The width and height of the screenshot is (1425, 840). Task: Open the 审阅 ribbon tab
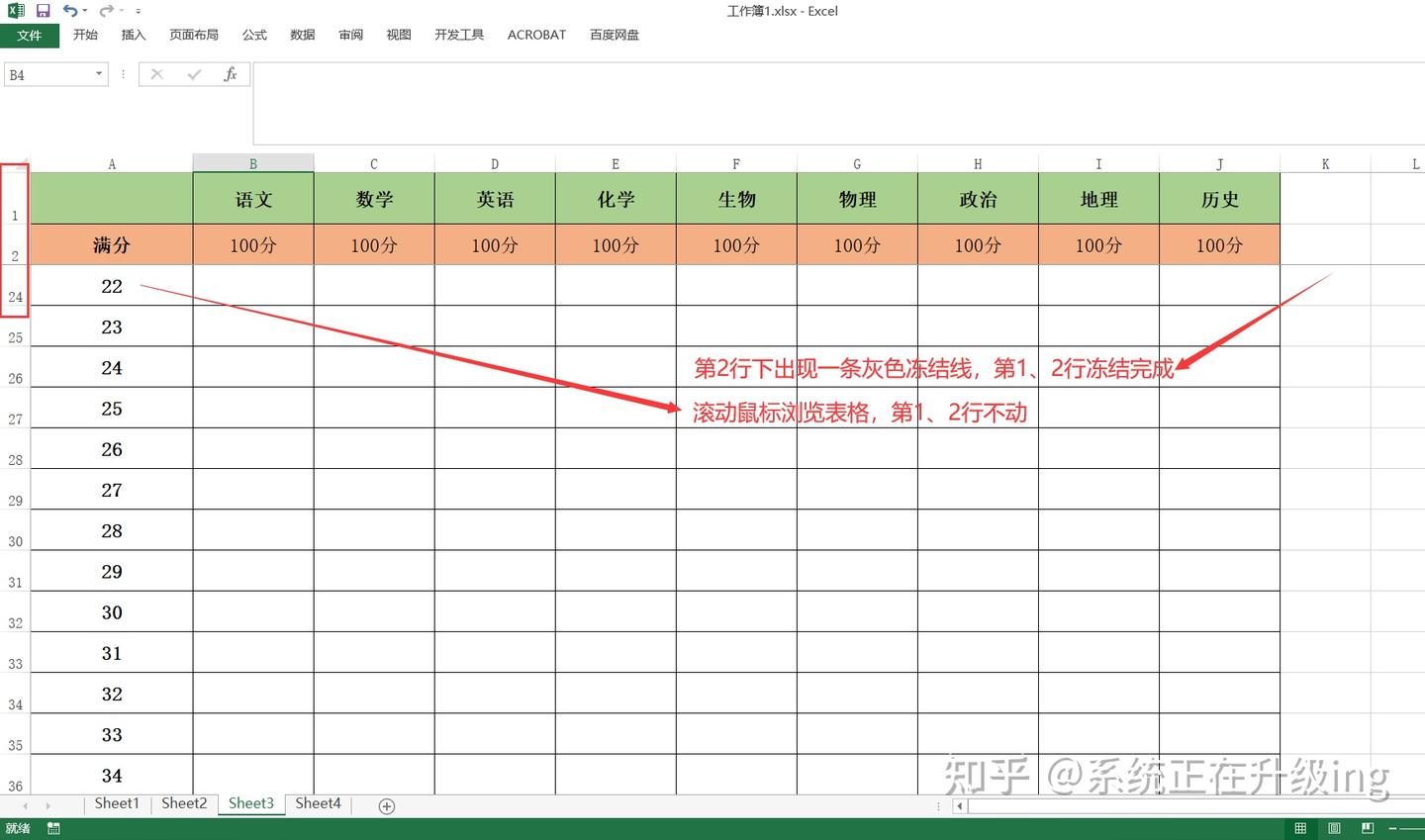click(350, 35)
